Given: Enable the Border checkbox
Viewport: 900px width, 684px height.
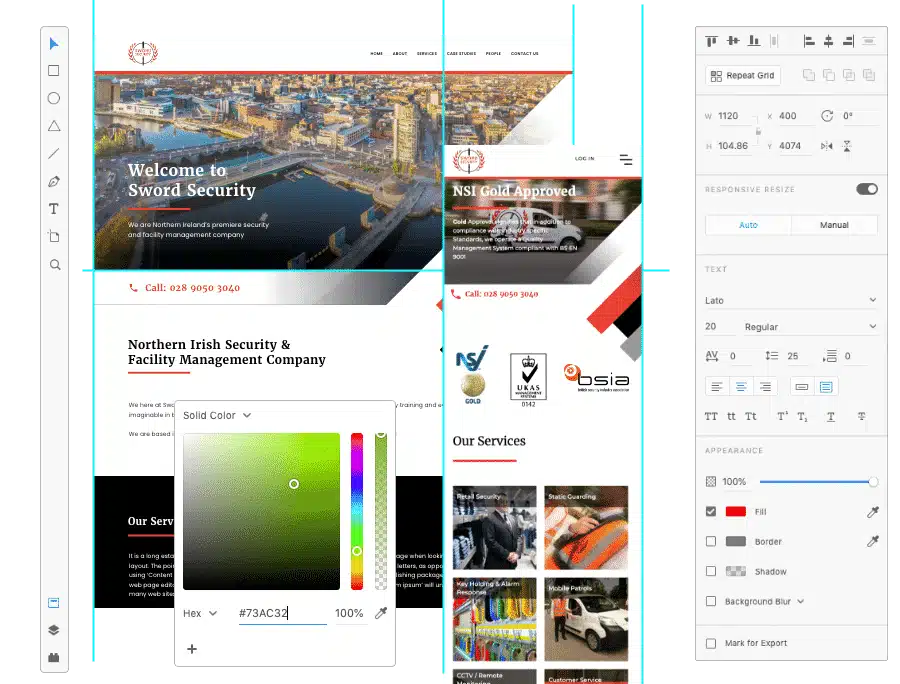Looking at the screenshot, I should [711, 541].
